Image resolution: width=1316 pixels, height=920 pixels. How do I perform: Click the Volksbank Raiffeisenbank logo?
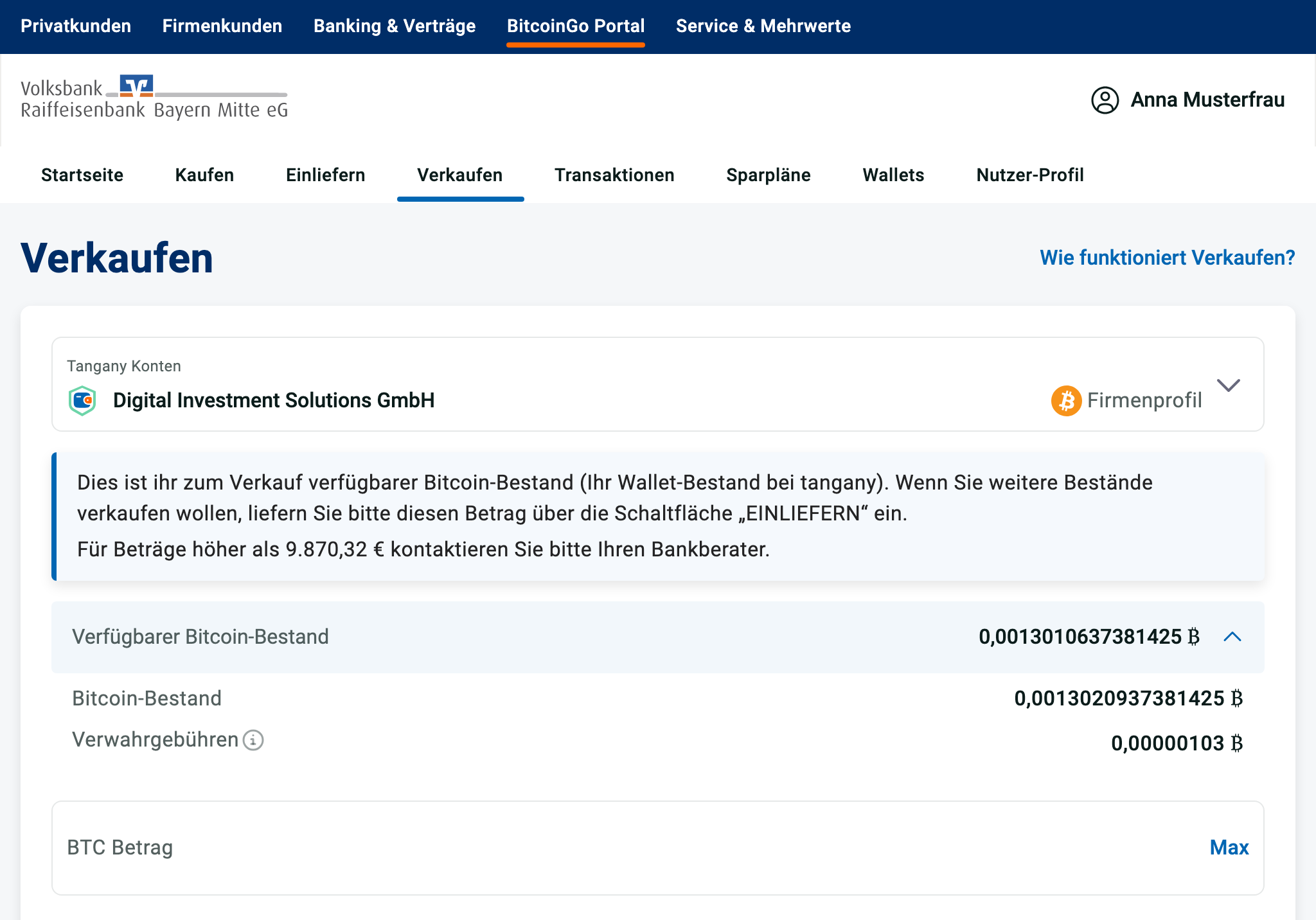[x=154, y=98]
